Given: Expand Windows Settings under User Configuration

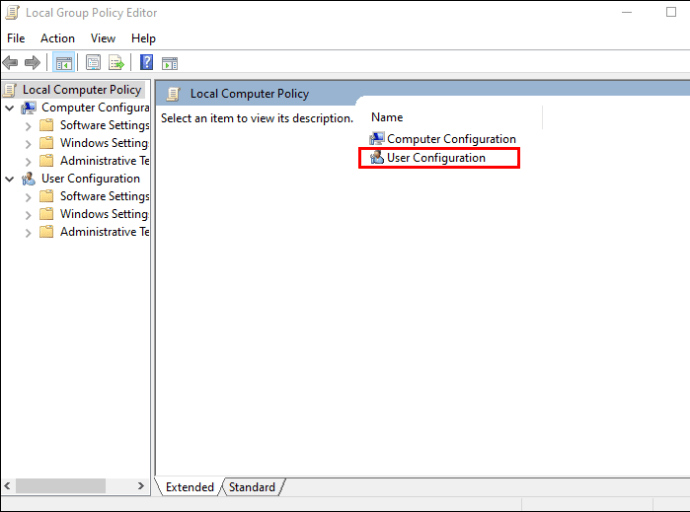Looking at the screenshot, I should coord(28,215).
